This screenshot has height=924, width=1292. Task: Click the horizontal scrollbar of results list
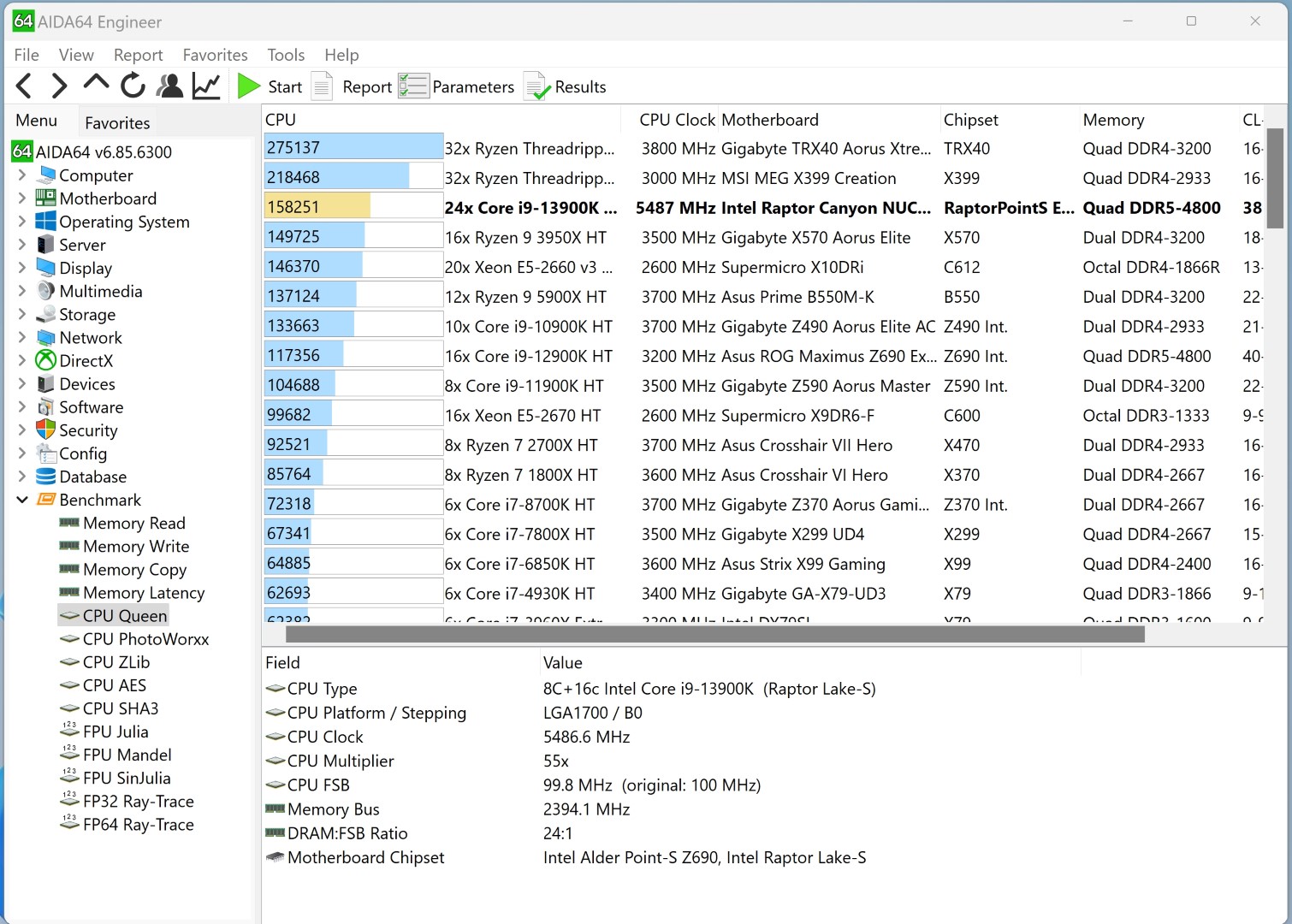(x=714, y=634)
